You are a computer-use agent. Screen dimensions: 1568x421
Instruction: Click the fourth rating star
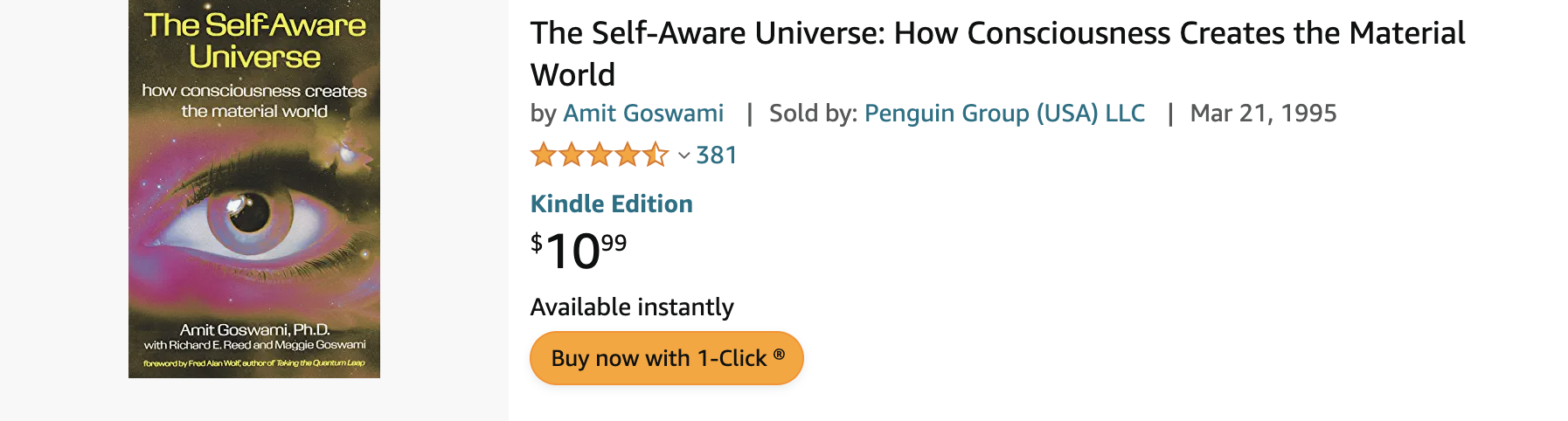tap(628, 155)
